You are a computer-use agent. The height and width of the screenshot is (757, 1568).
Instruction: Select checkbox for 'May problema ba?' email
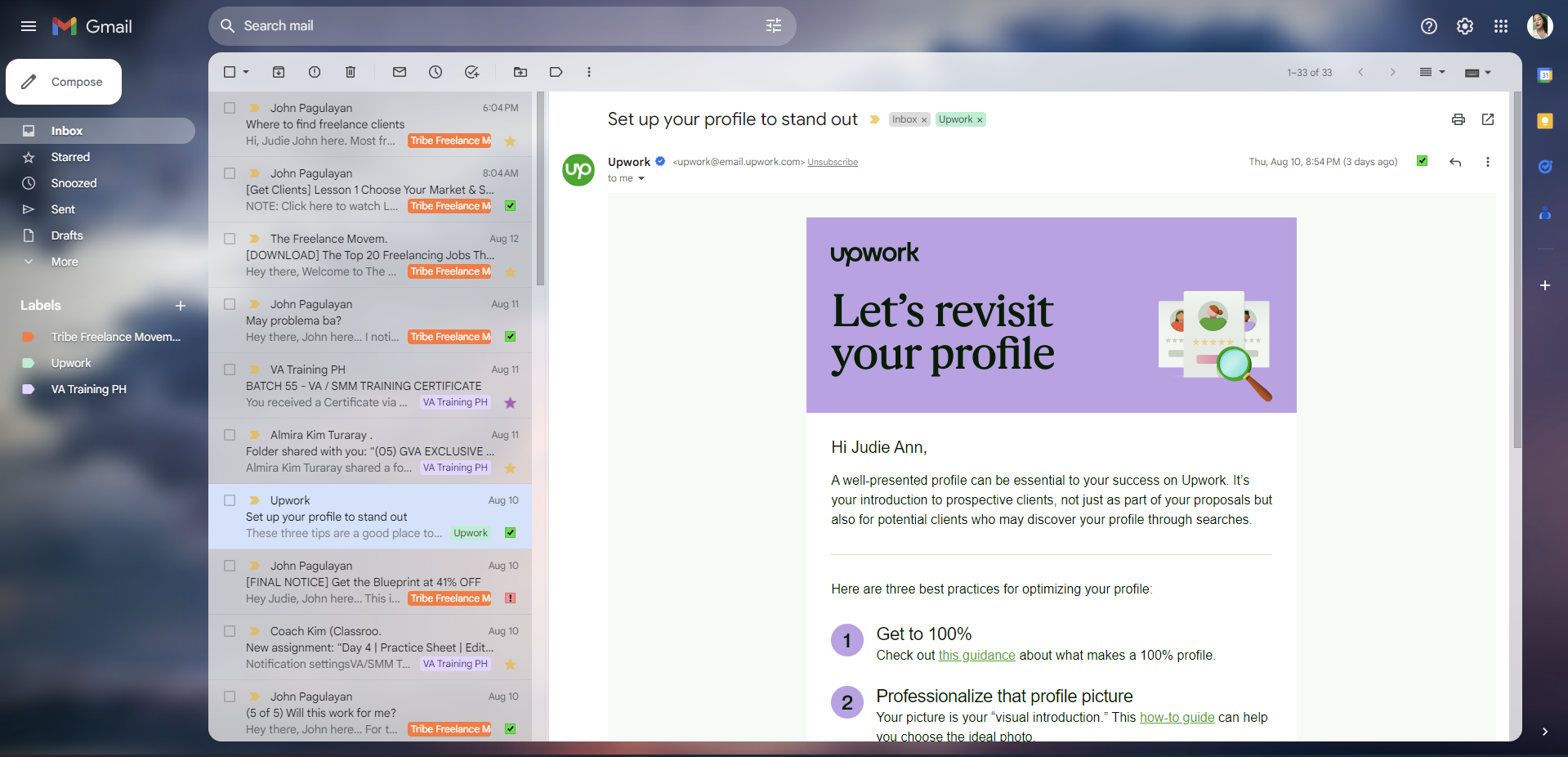[230, 304]
